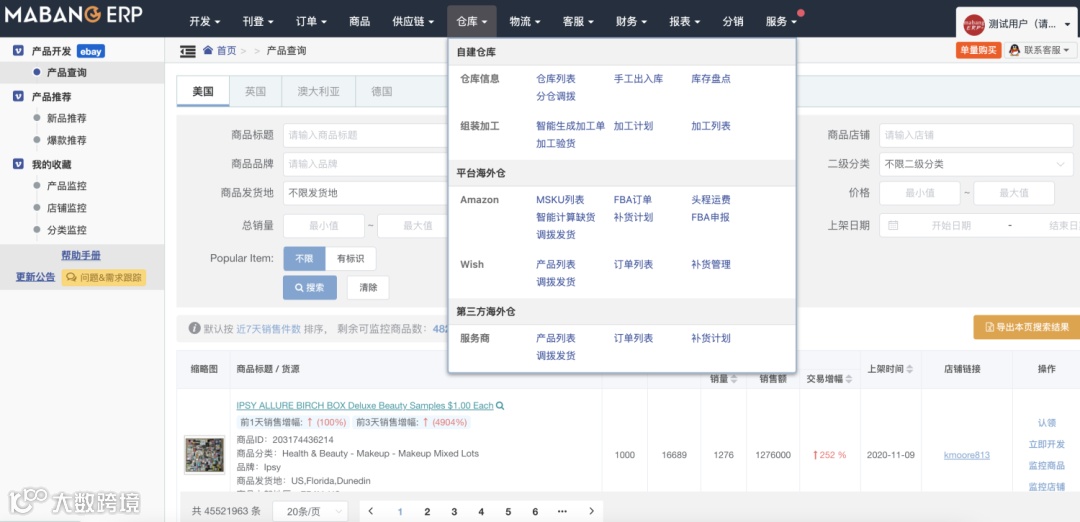Click the 产品推荐 section V icon
This screenshot has width=1080, height=522.
(x=19, y=96)
